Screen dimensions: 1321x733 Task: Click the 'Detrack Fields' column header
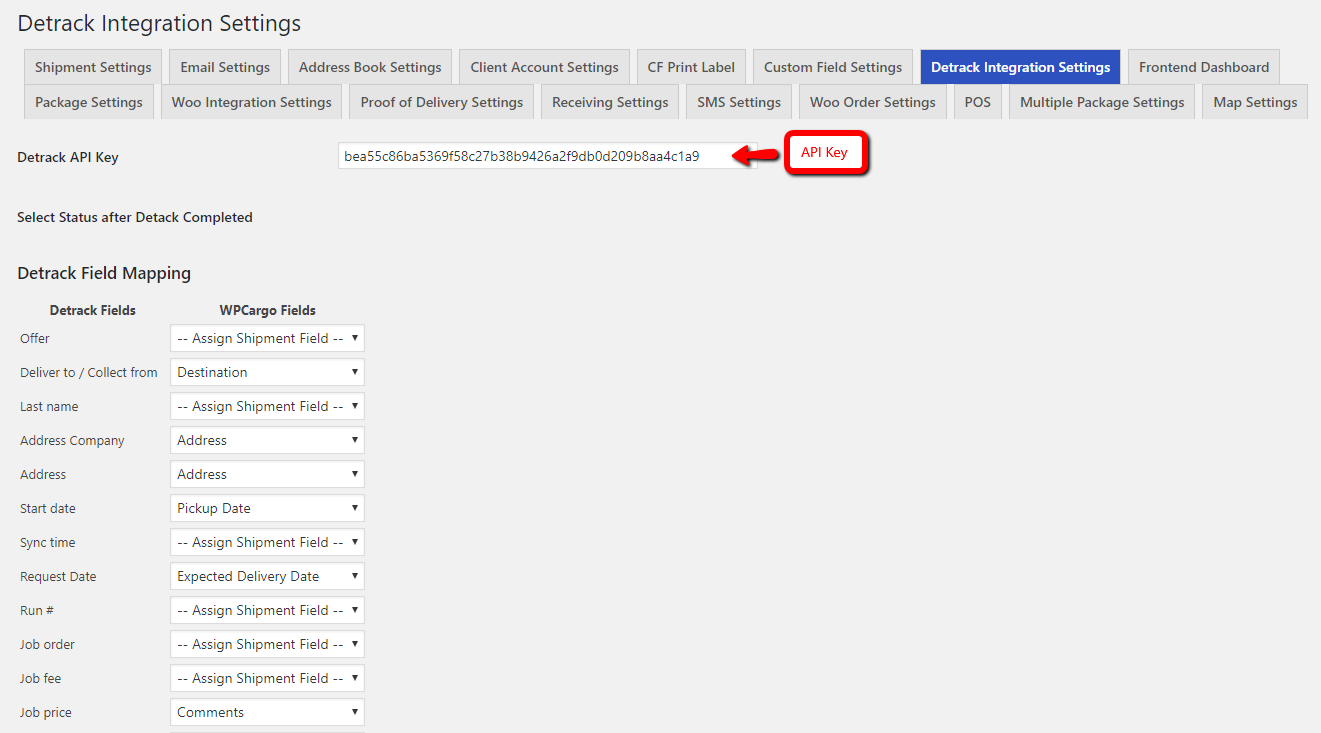point(93,310)
